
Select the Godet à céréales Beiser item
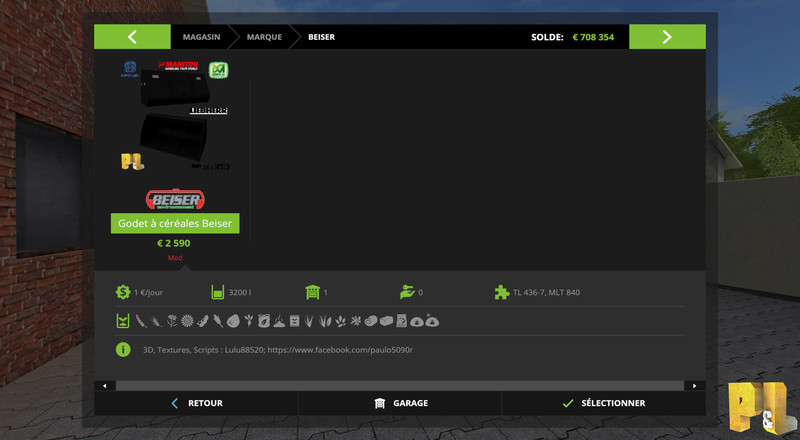tap(175, 223)
